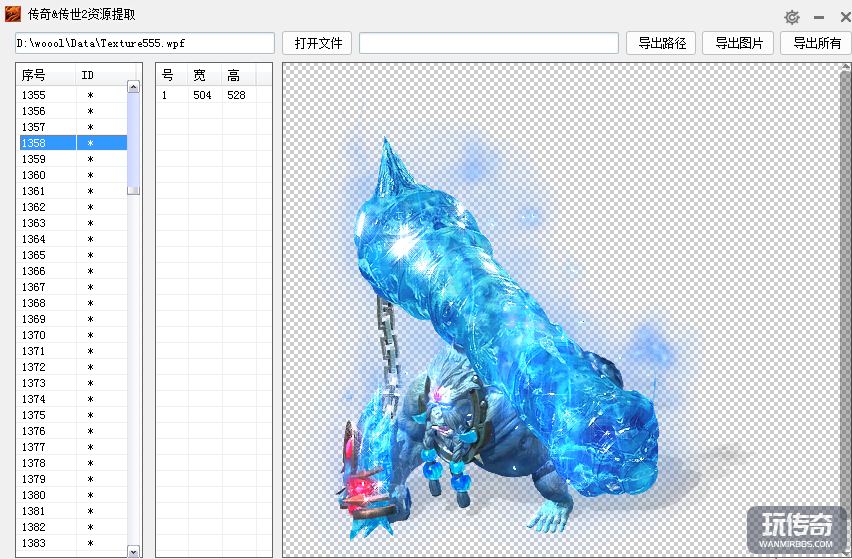Click the 打开文件 button

[x=317, y=43]
